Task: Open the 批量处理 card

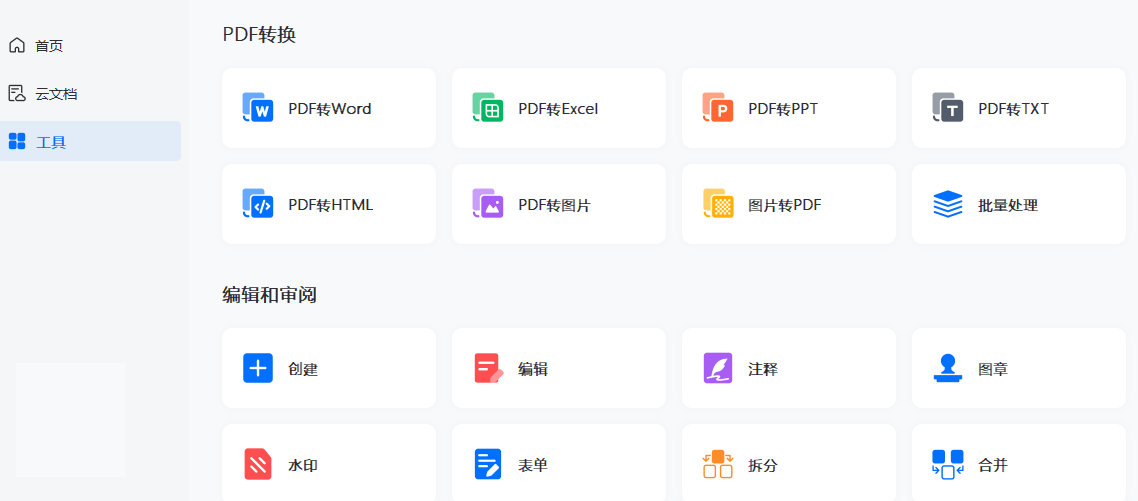Action: pos(1019,204)
